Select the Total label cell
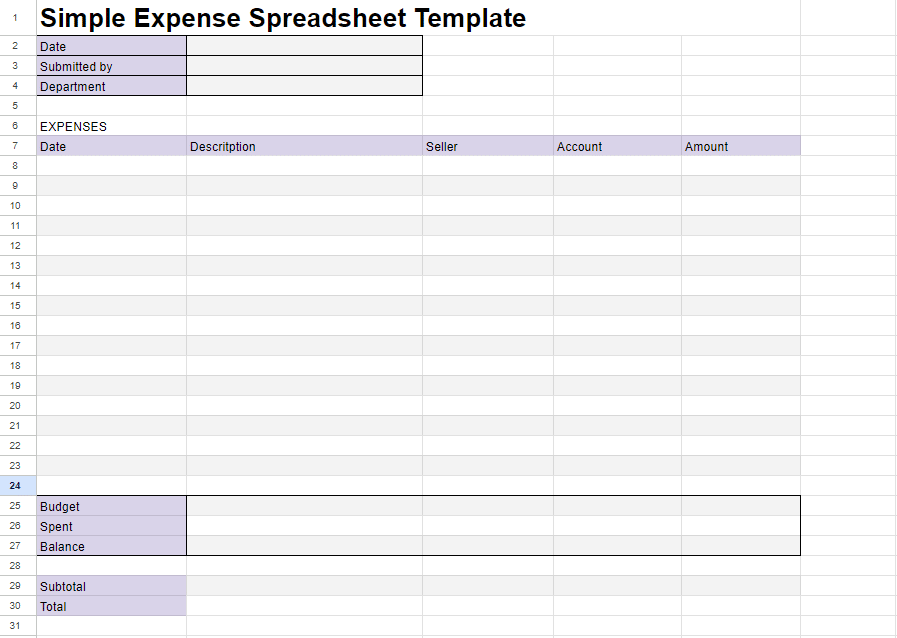Viewport: 897px width, 638px height. coord(112,606)
